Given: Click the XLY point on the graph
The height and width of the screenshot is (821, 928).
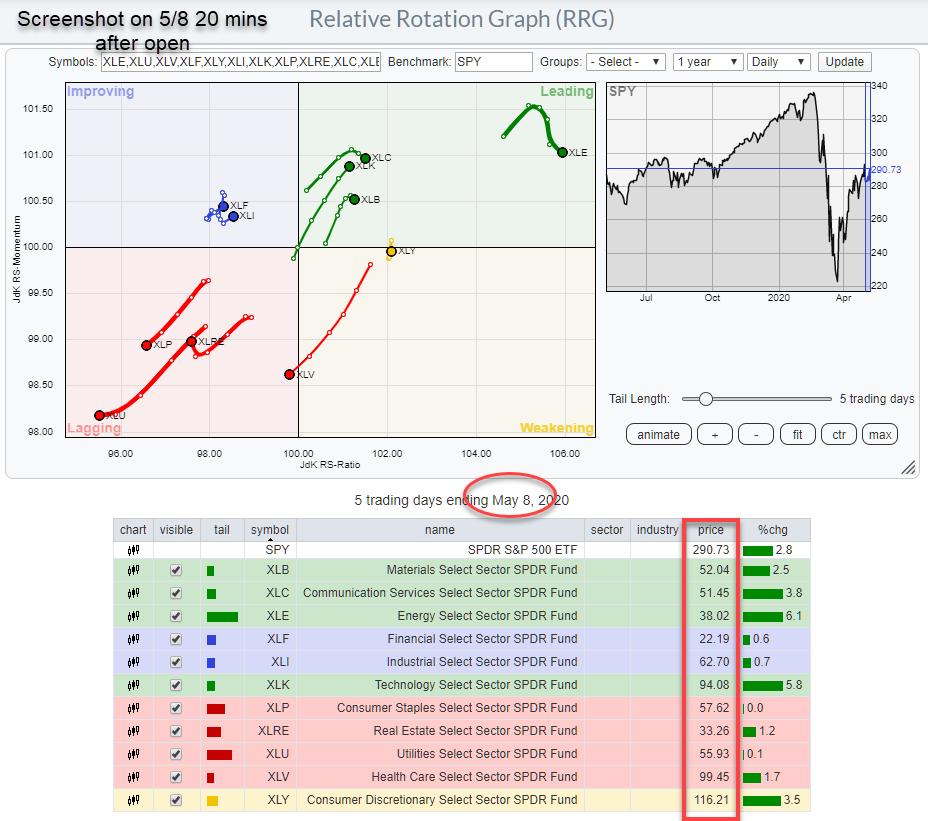Looking at the screenshot, I should [x=391, y=252].
